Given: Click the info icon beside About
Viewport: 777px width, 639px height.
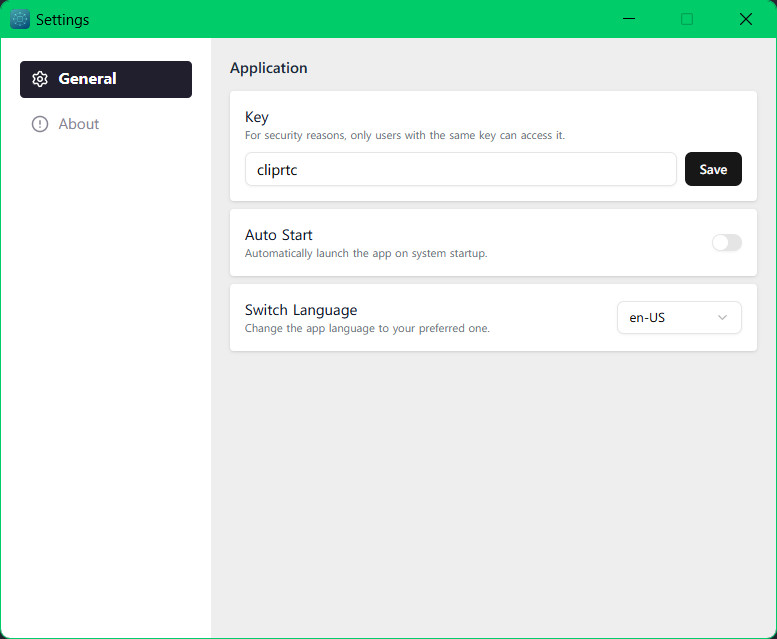Looking at the screenshot, I should (x=40, y=124).
